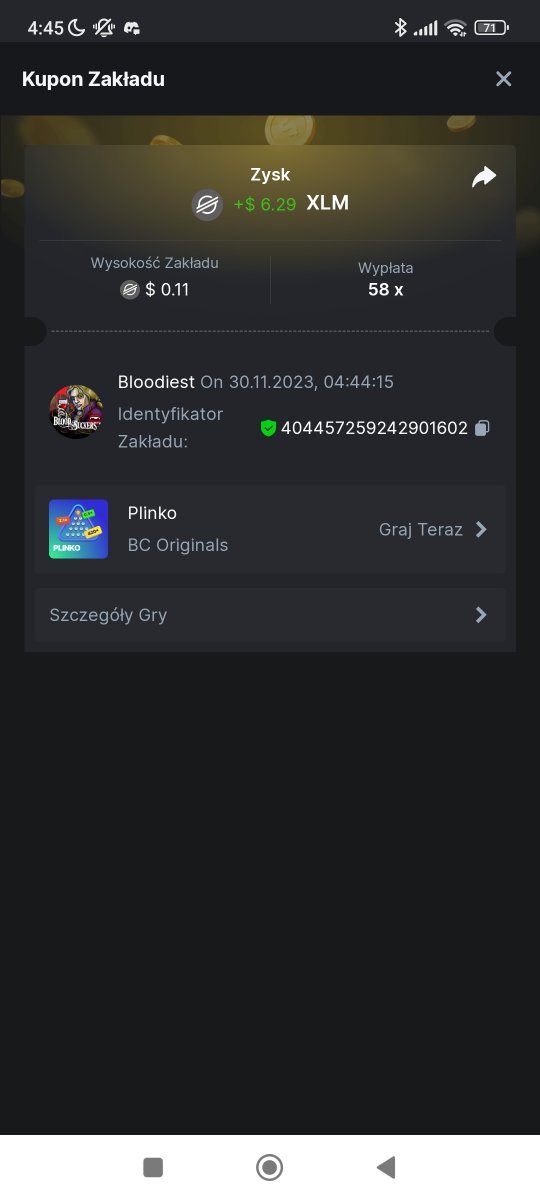The image size is (540, 1200).
Task: Open the Plinko game thumbnail
Action: click(x=78, y=529)
